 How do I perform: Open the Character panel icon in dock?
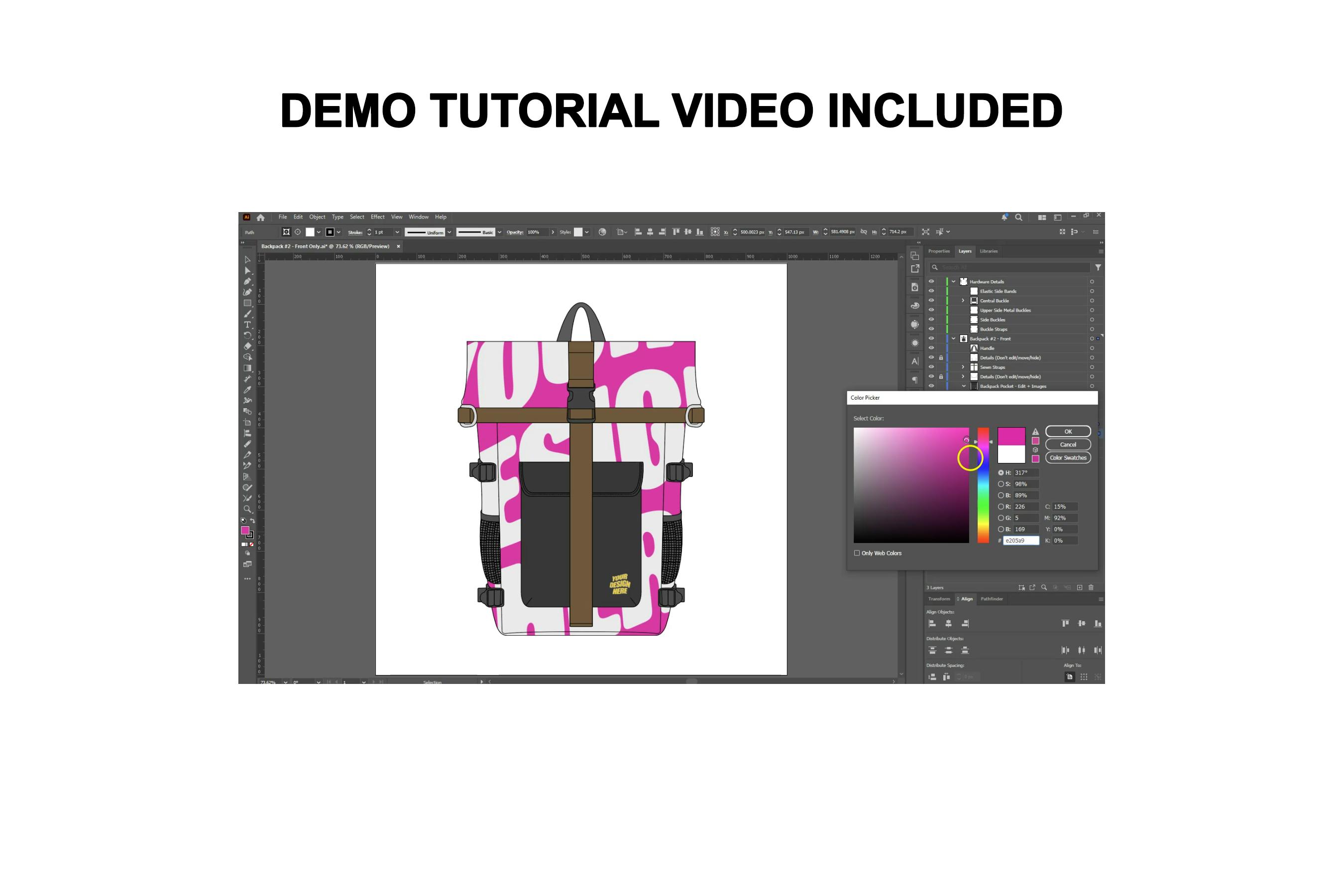click(x=915, y=361)
